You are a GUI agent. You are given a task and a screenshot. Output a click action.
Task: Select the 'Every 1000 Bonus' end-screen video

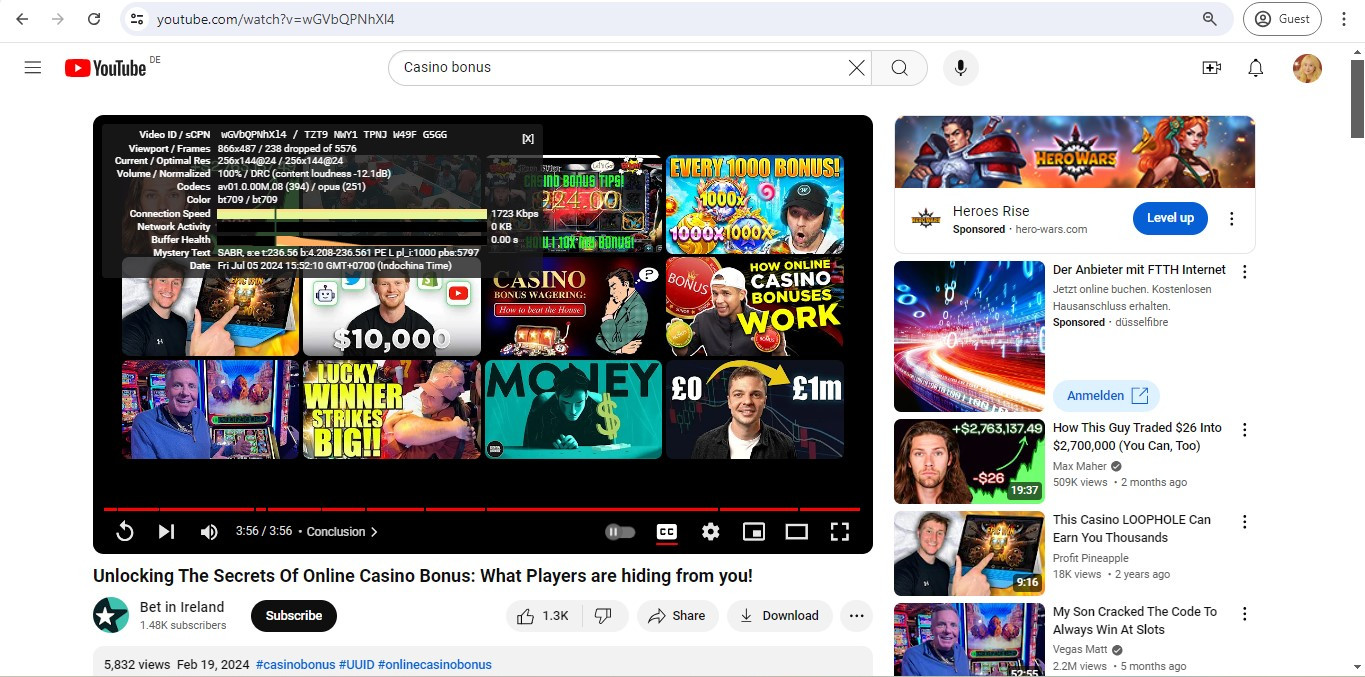(x=755, y=204)
